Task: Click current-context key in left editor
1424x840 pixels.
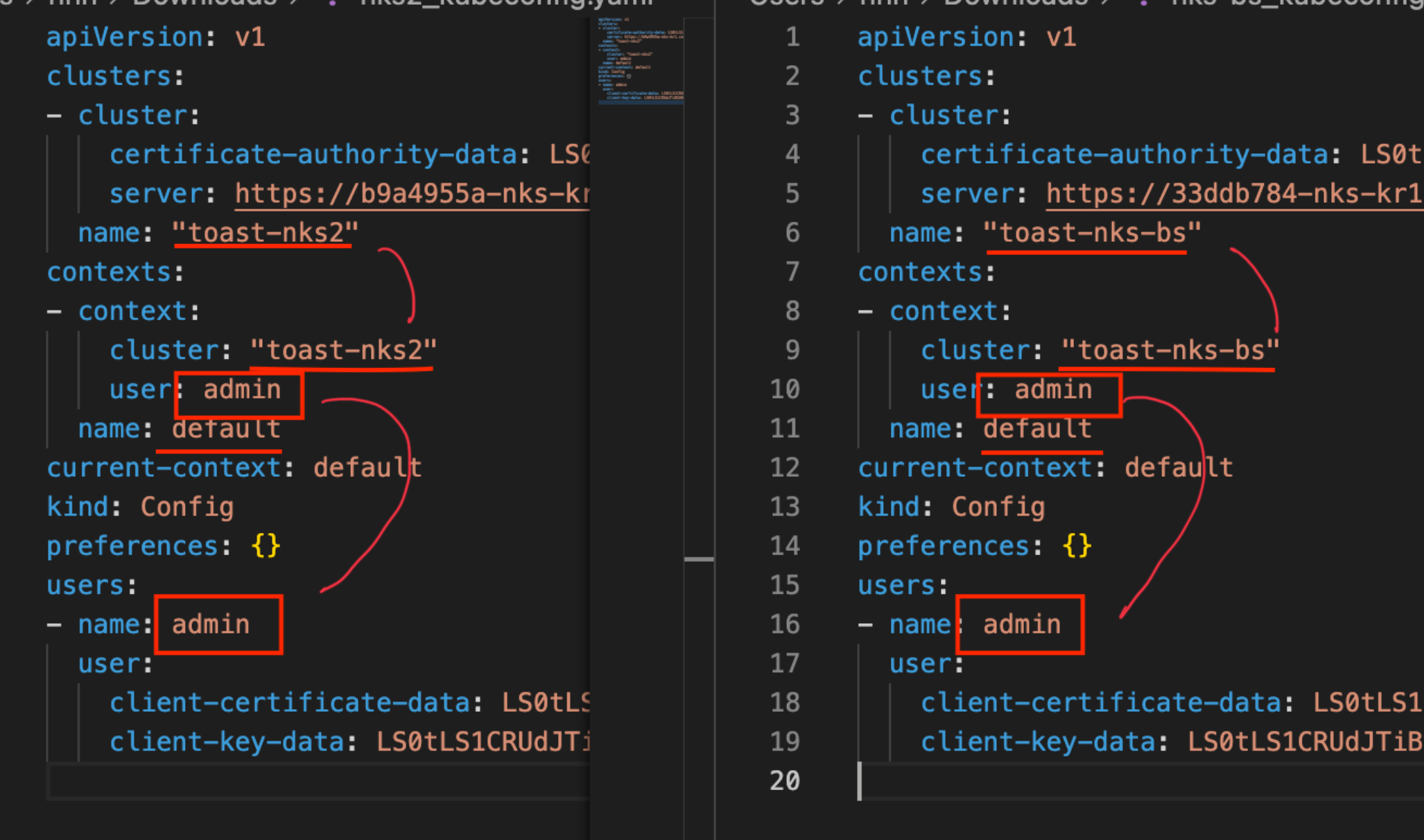Action: (x=164, y=468)
